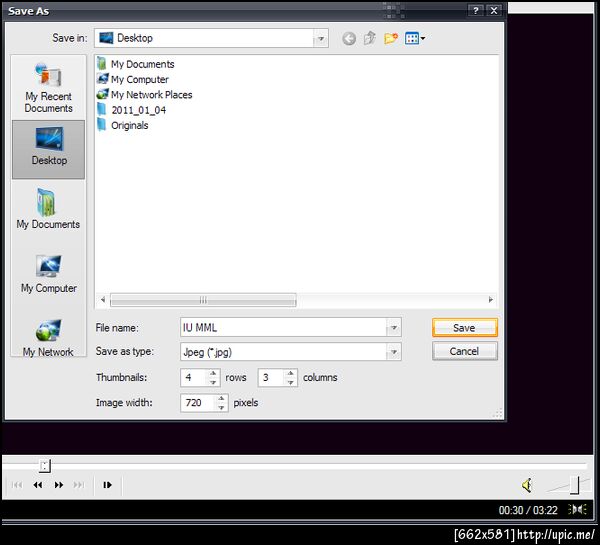Screen dimensions: 600x545
Task: Open My Computer in the places sidebar
Action: click(49, 274)
